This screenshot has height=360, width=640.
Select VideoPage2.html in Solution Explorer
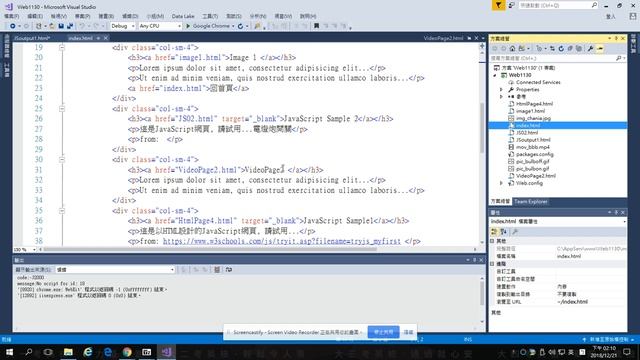tap(535, 176)
